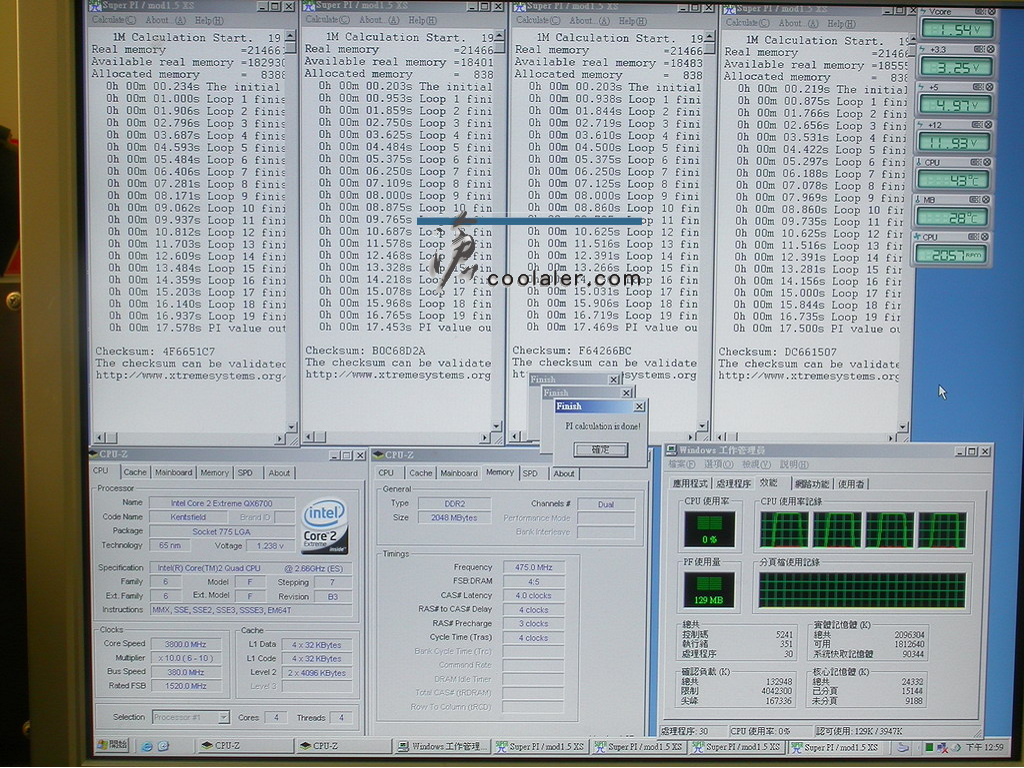The width and height of the screenshot is (1024, 768).
Task: Click the horizontal scrollbar in first Super PI window
Action: click(x=190, y=438)
